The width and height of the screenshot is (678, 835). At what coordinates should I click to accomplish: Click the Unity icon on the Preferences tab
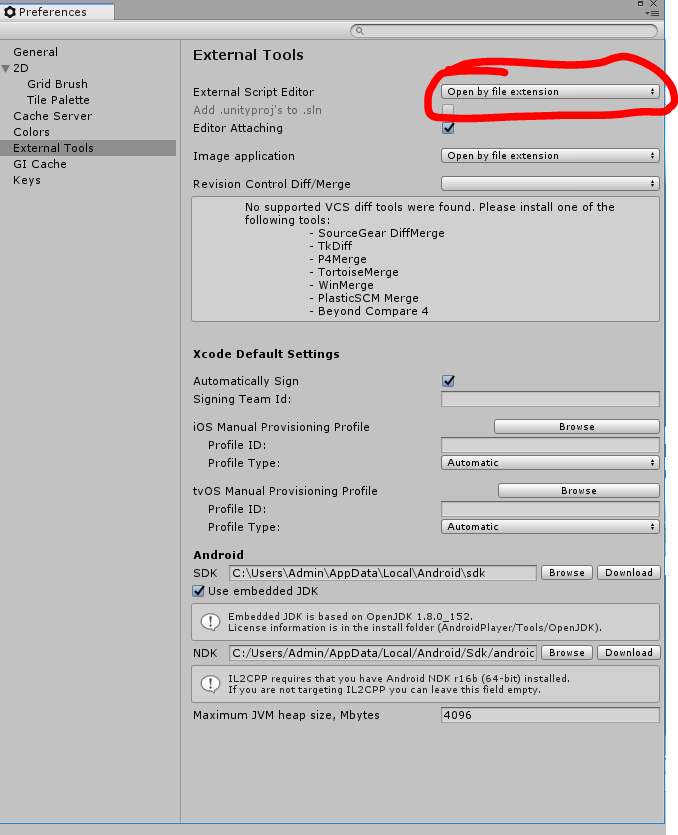click(10, 12)
